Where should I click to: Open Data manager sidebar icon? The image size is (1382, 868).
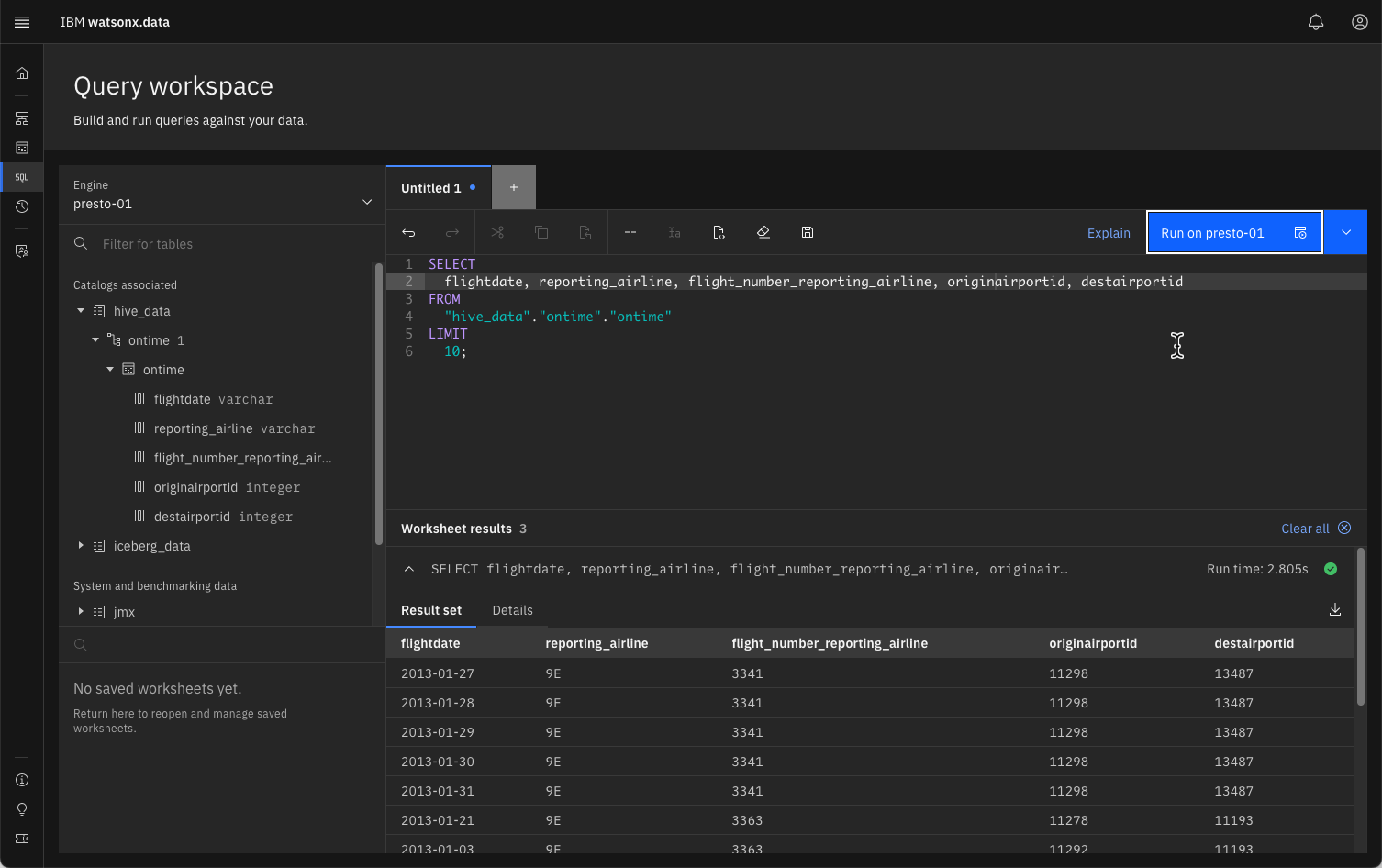pyautogui.click(x=22, y=148)
